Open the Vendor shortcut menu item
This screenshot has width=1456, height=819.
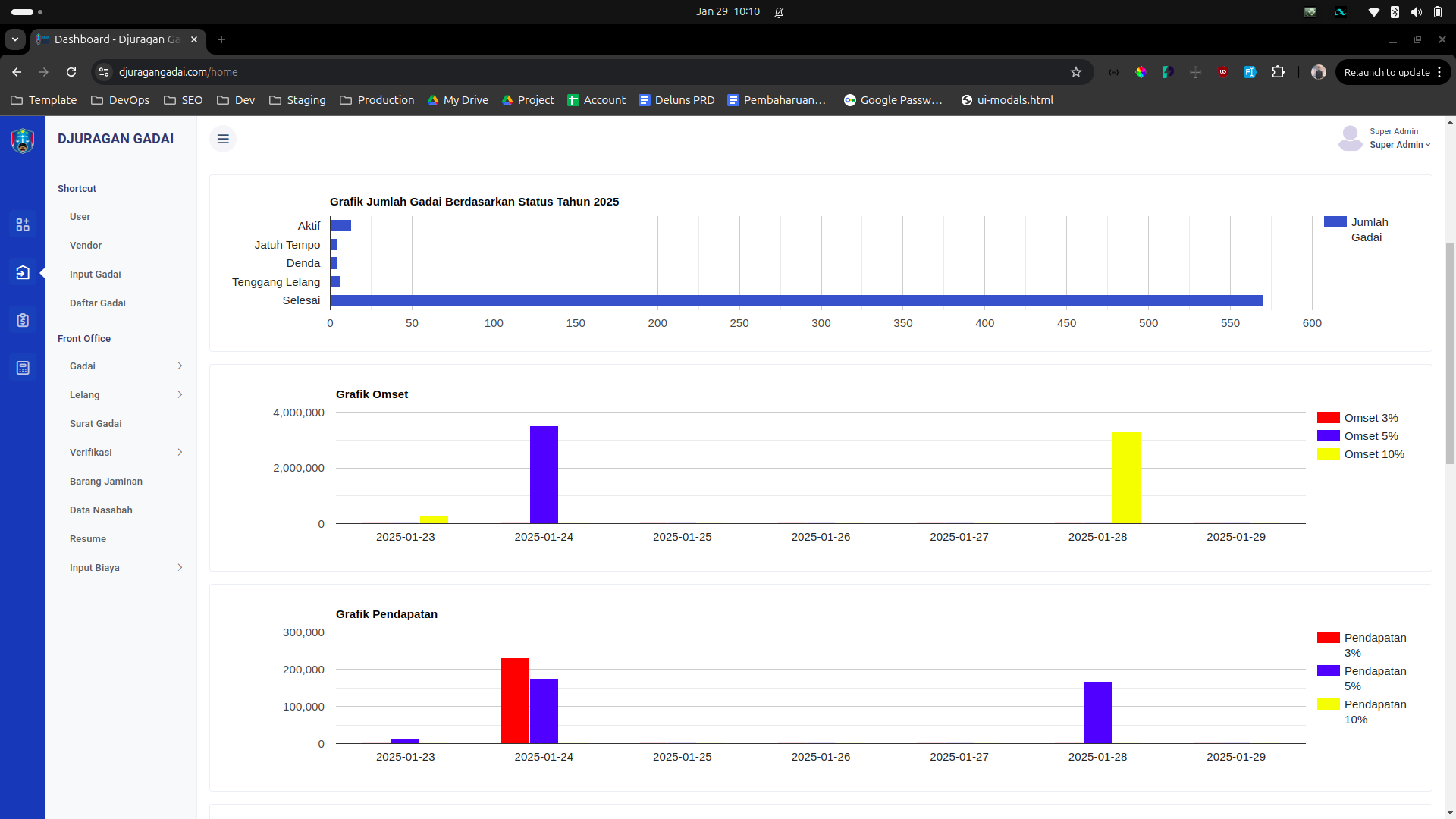pyautogui.click(x=86, y=246)
